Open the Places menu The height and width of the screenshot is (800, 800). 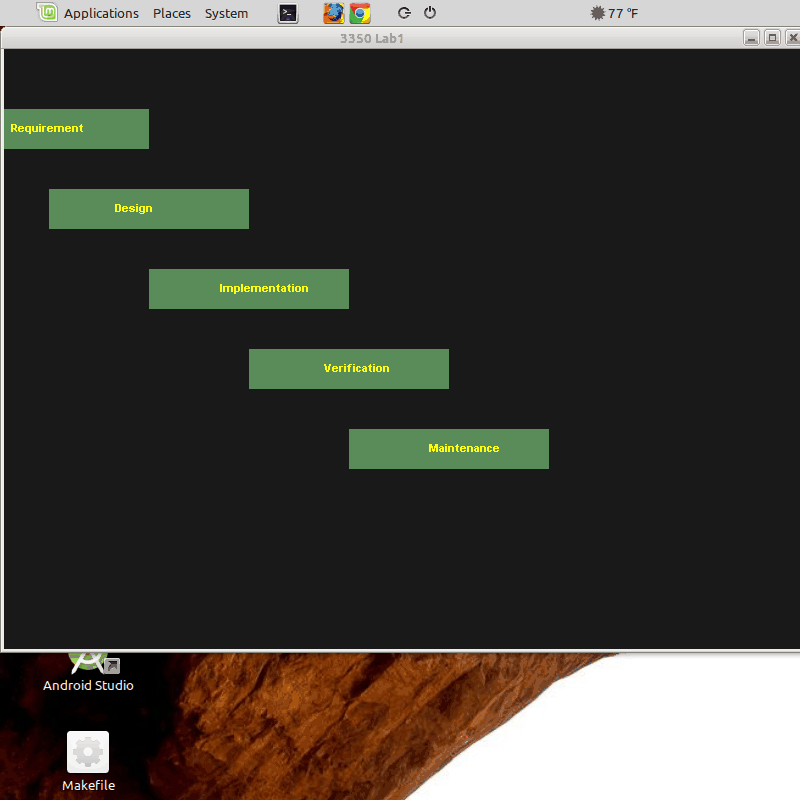(172, 13)
